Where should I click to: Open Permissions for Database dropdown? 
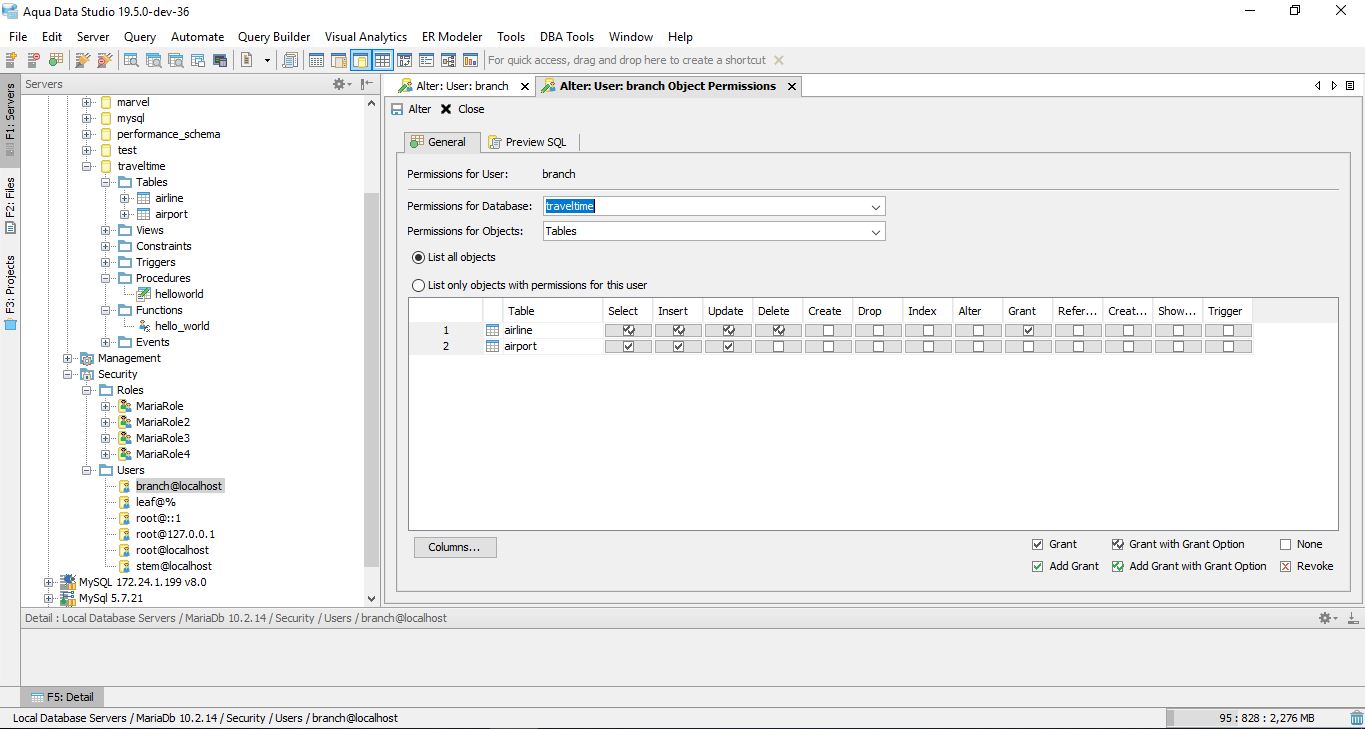876,207
